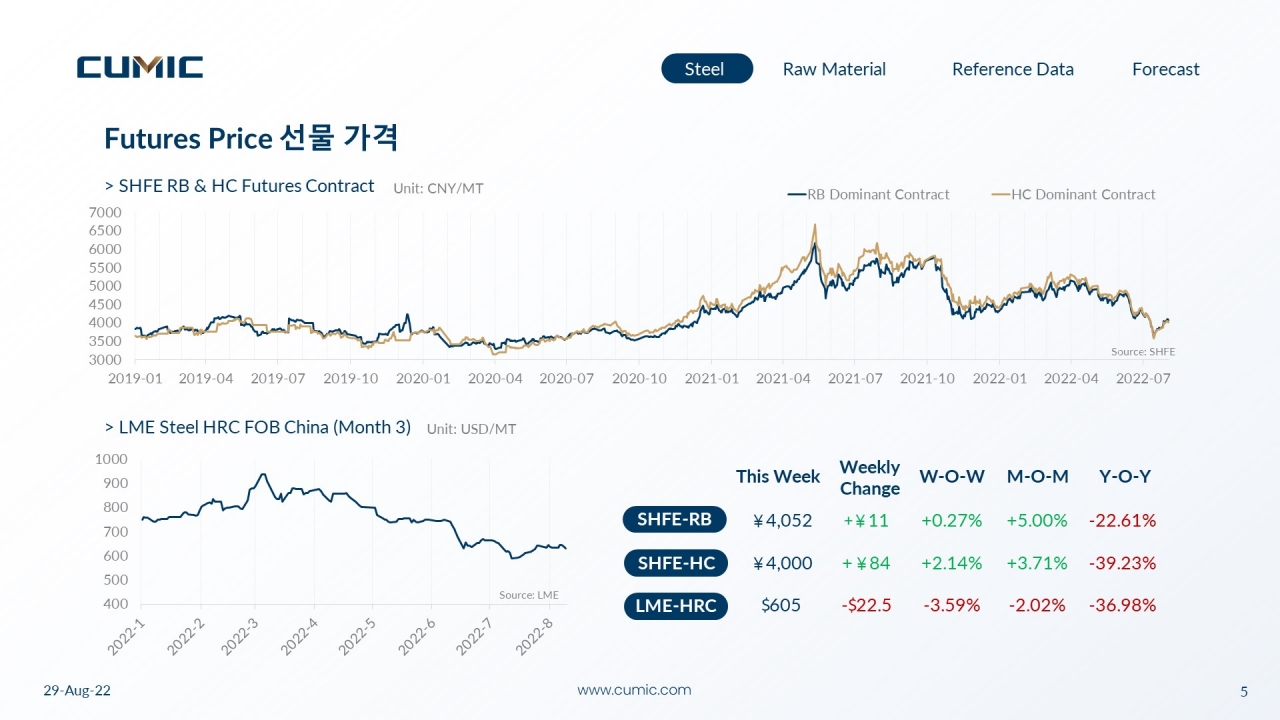Click the RB Dominant Contract legend line
The height and width of the screenshot is (720, 1280).
click(x=868, y=194)
